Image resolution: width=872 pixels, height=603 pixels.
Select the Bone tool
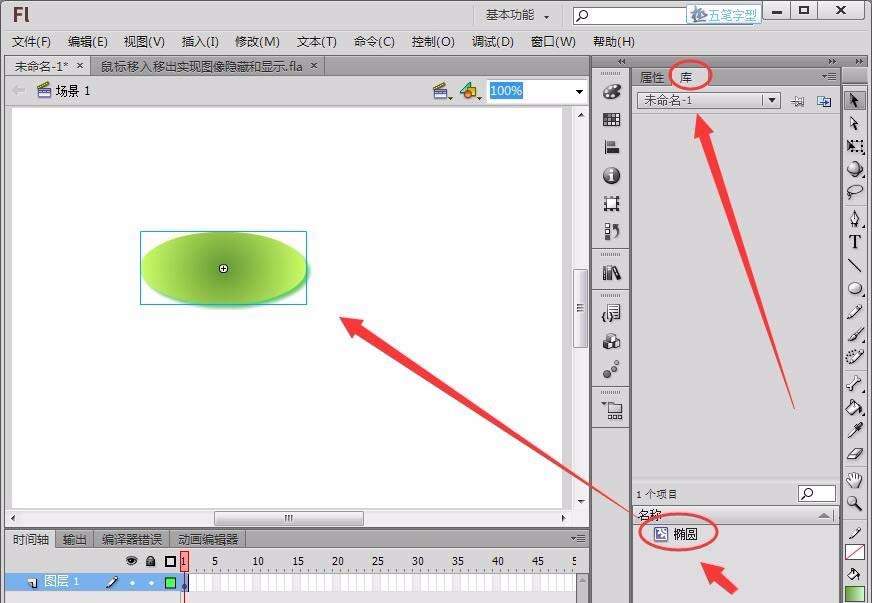(854, 383)
